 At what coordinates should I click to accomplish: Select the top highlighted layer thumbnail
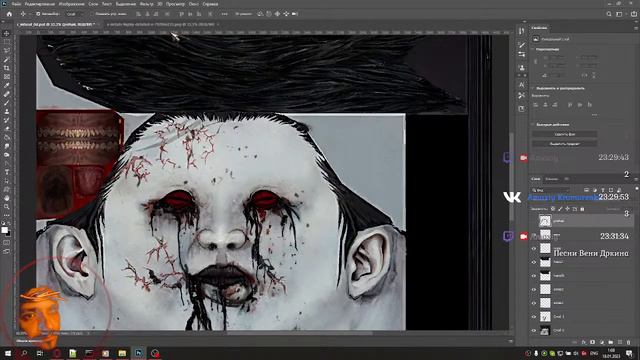[x=545, y=221]
